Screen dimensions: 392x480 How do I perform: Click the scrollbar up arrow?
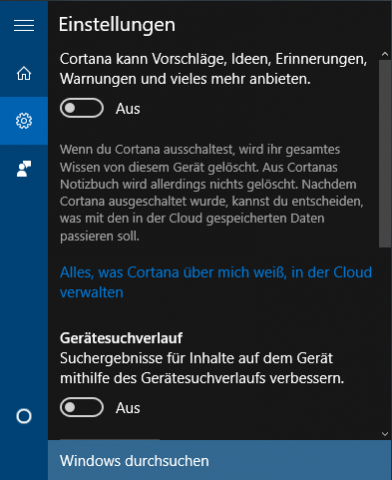[x=385, y=54]
